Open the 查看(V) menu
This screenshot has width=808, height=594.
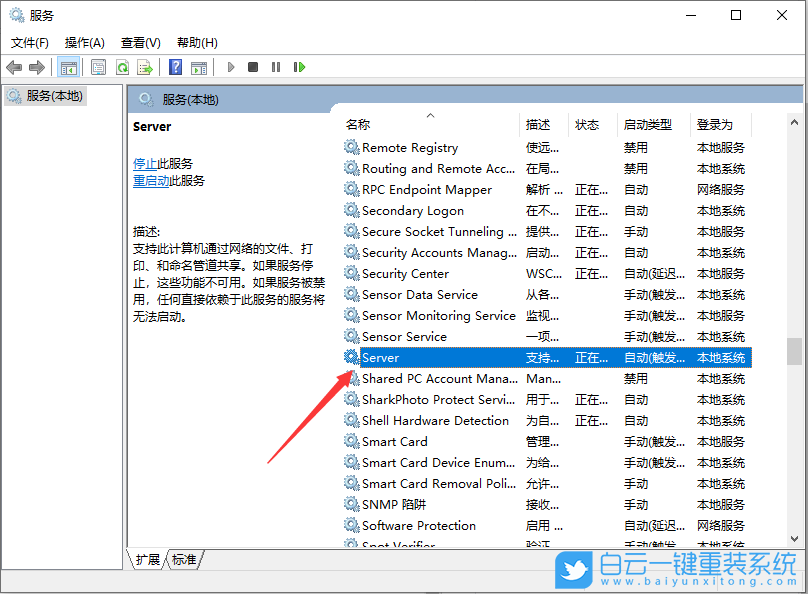pyautogui.click(x=140, y=42)
